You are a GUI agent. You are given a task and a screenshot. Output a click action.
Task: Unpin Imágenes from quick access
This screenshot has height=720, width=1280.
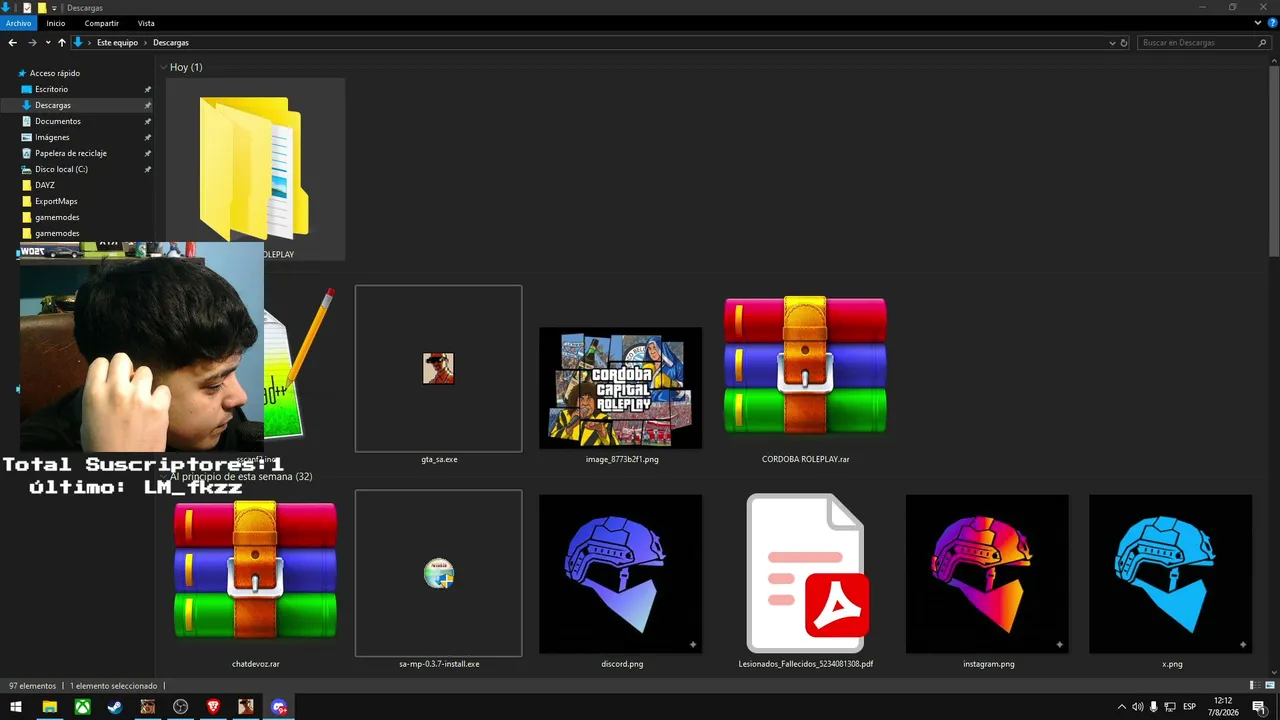148,137
